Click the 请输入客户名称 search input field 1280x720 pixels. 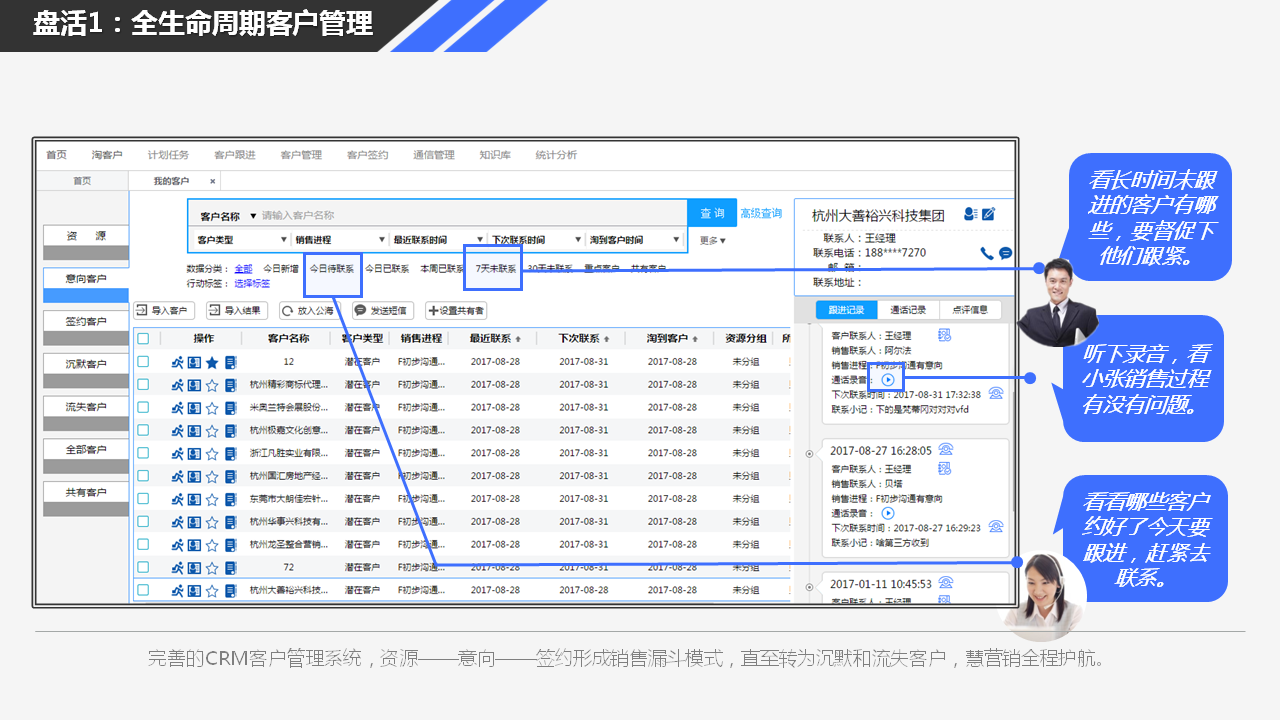coord(470,215)
